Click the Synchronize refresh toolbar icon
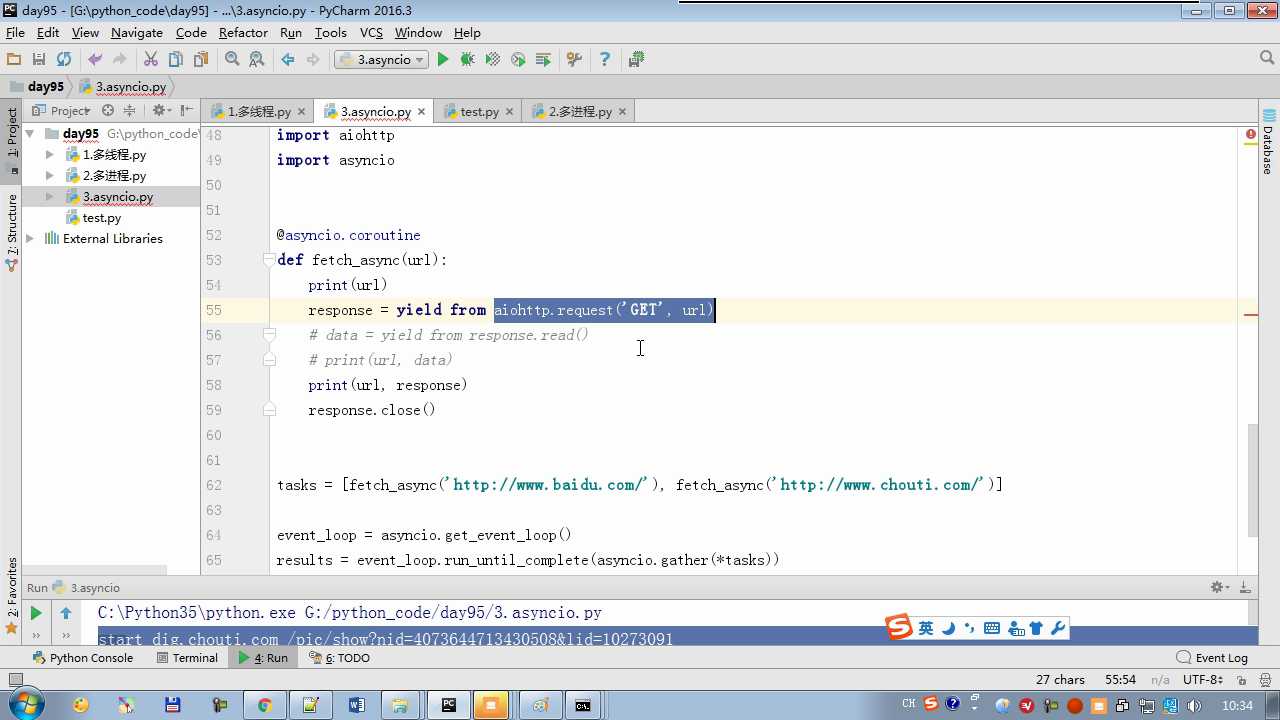The image size is (1280, 720). 64,60
